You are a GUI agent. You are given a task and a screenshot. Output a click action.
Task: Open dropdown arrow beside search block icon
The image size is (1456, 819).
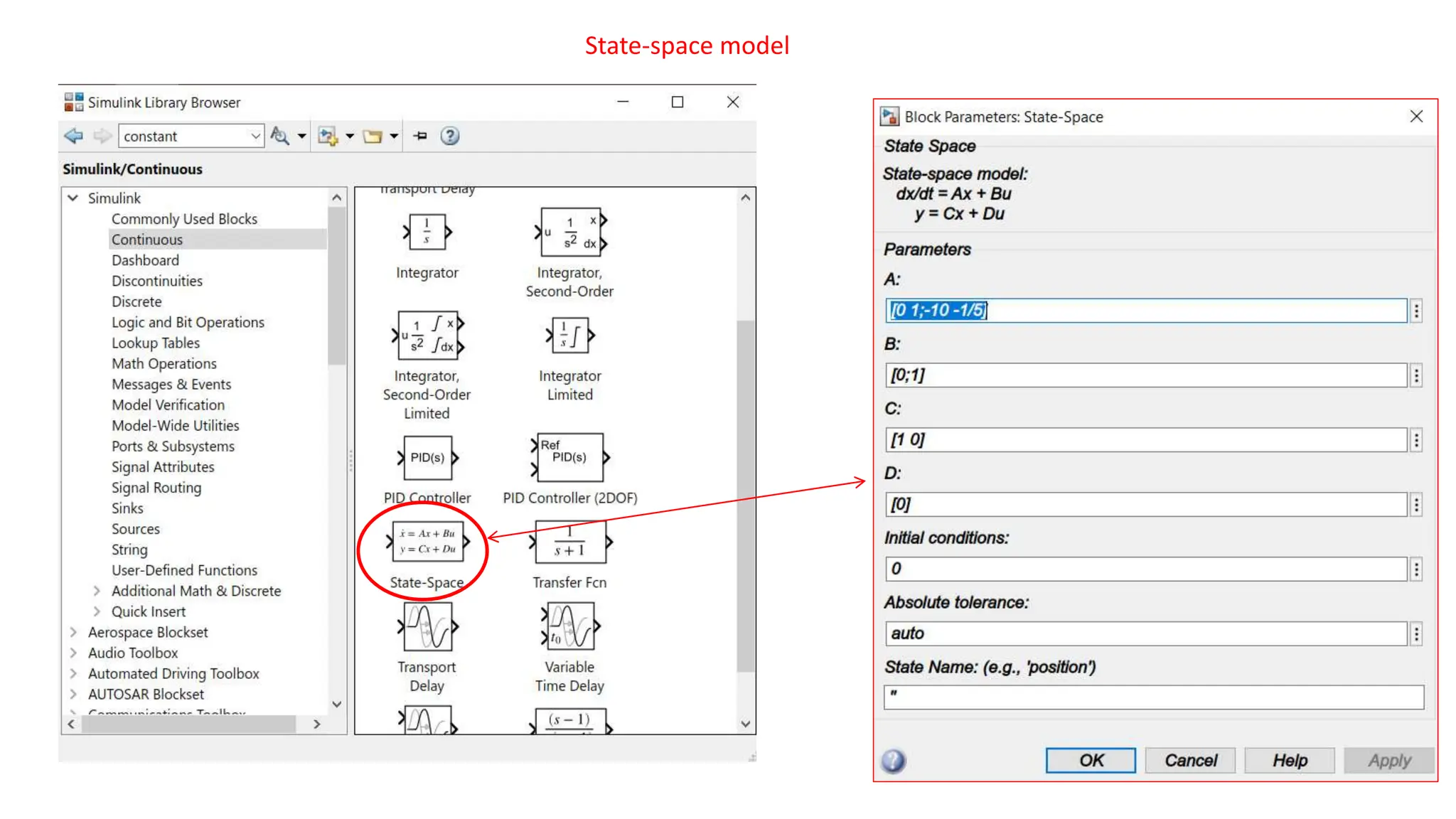[x=301, y=136]
